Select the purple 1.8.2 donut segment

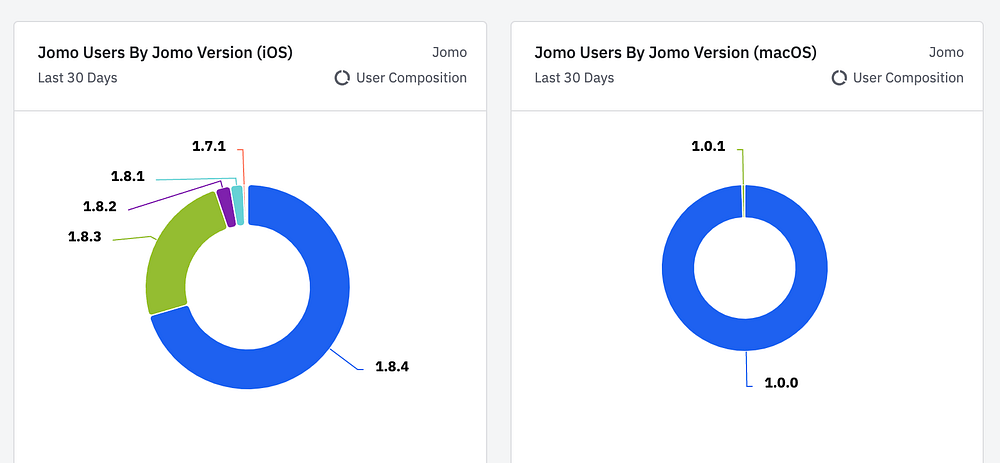(226, 208)
